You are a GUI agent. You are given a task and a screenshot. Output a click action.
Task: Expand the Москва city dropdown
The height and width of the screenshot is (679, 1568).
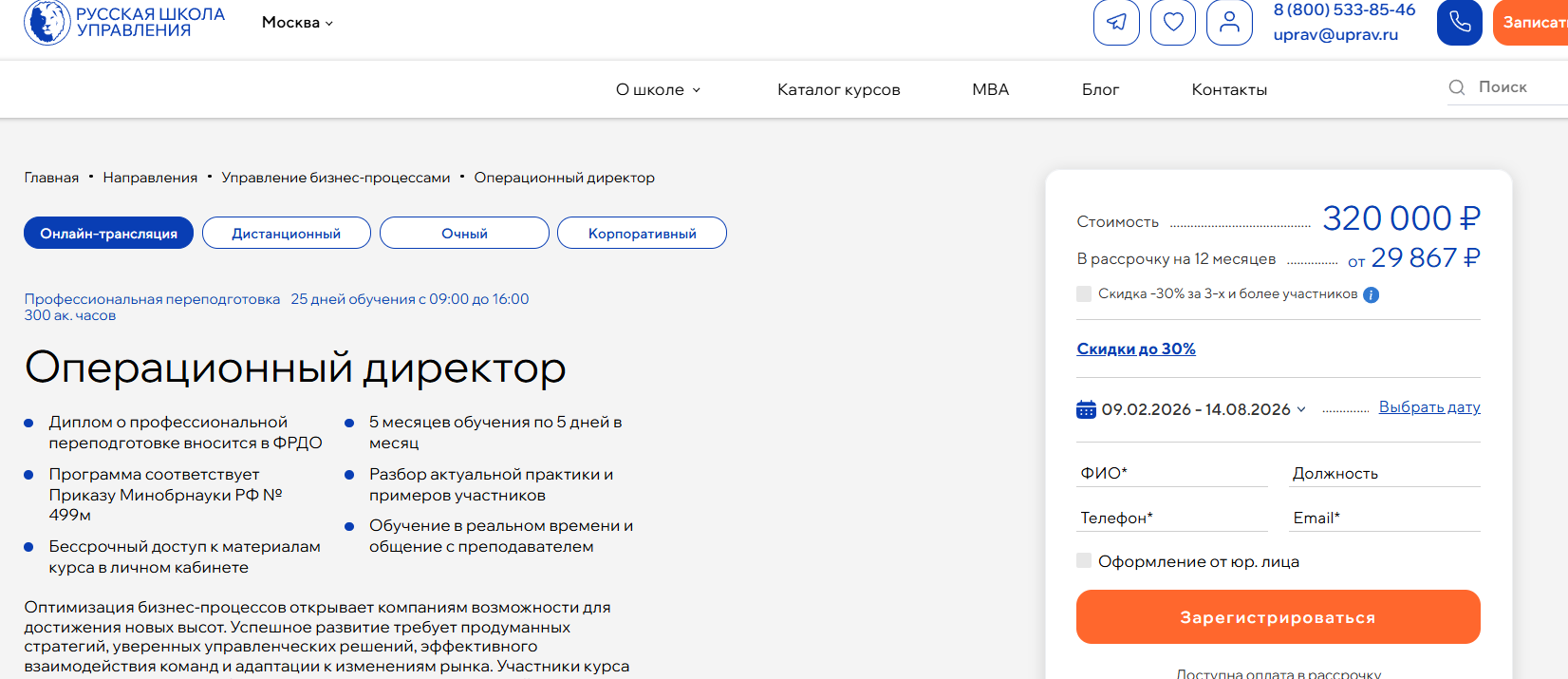click(297, 23)
